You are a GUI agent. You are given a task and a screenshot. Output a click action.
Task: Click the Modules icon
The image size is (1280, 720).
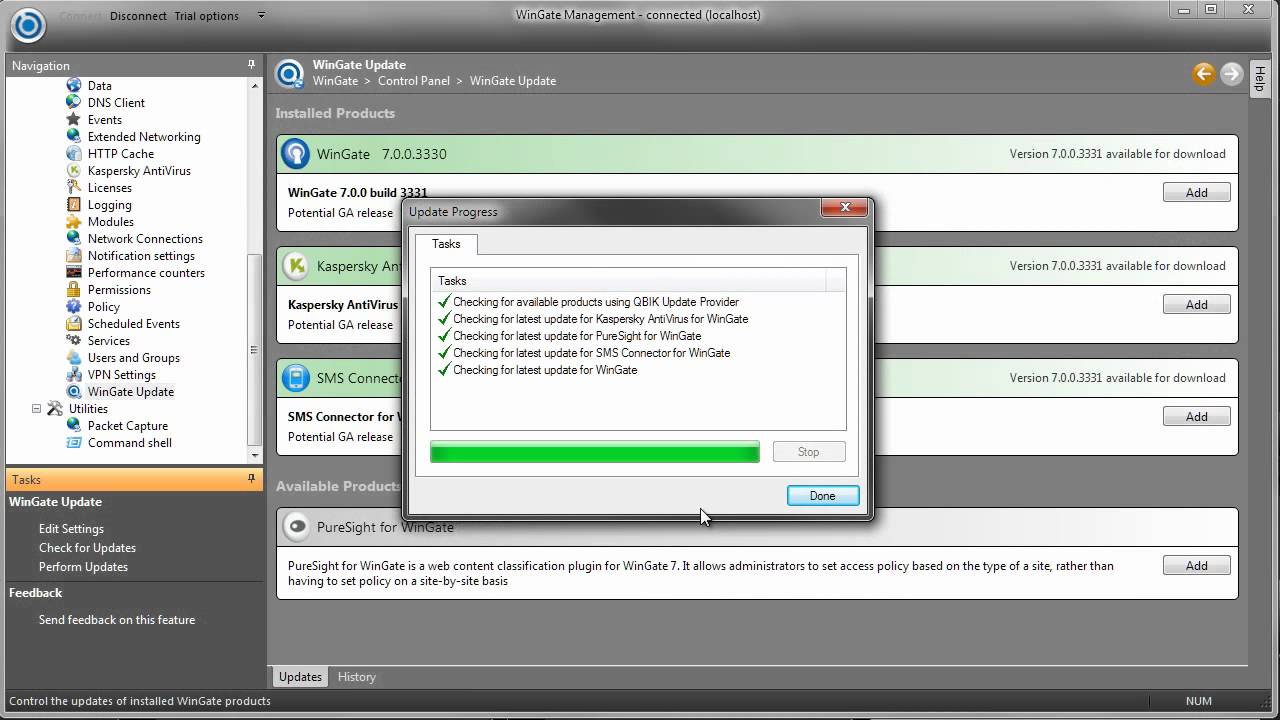74,222
